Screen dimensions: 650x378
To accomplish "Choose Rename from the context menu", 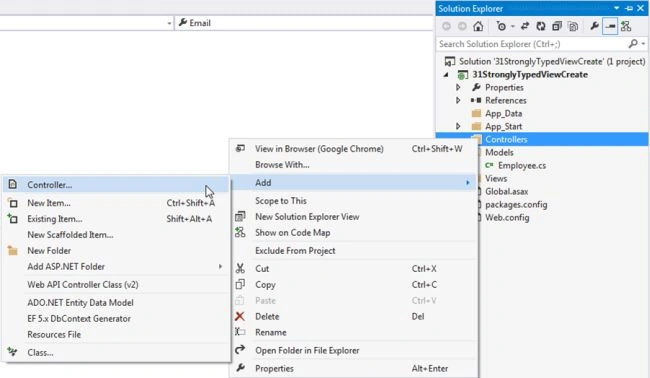I will pos(353,332).
